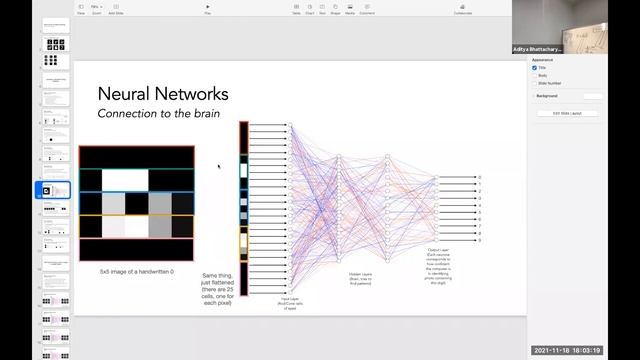
Task: Click the 'Neural Networks' slide title
Action: point(163,94)
